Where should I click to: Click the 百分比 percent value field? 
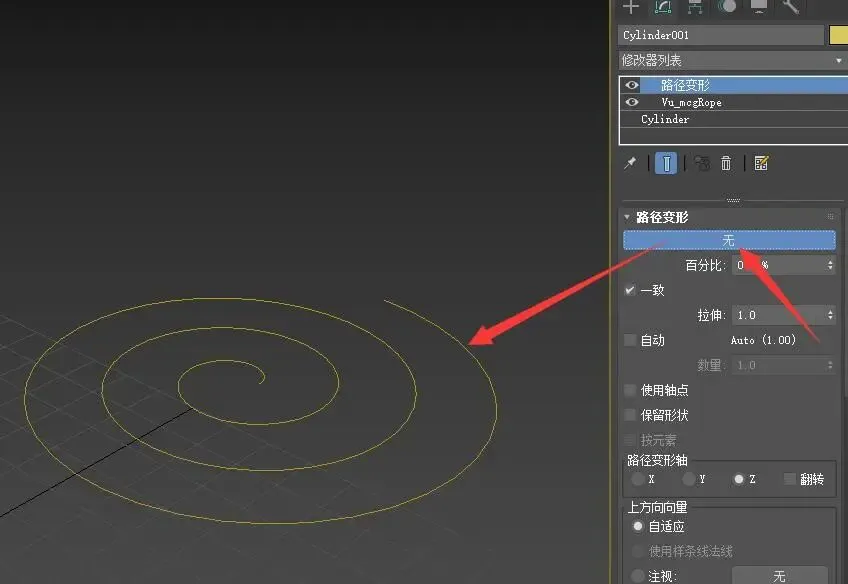tap(777, 265)
